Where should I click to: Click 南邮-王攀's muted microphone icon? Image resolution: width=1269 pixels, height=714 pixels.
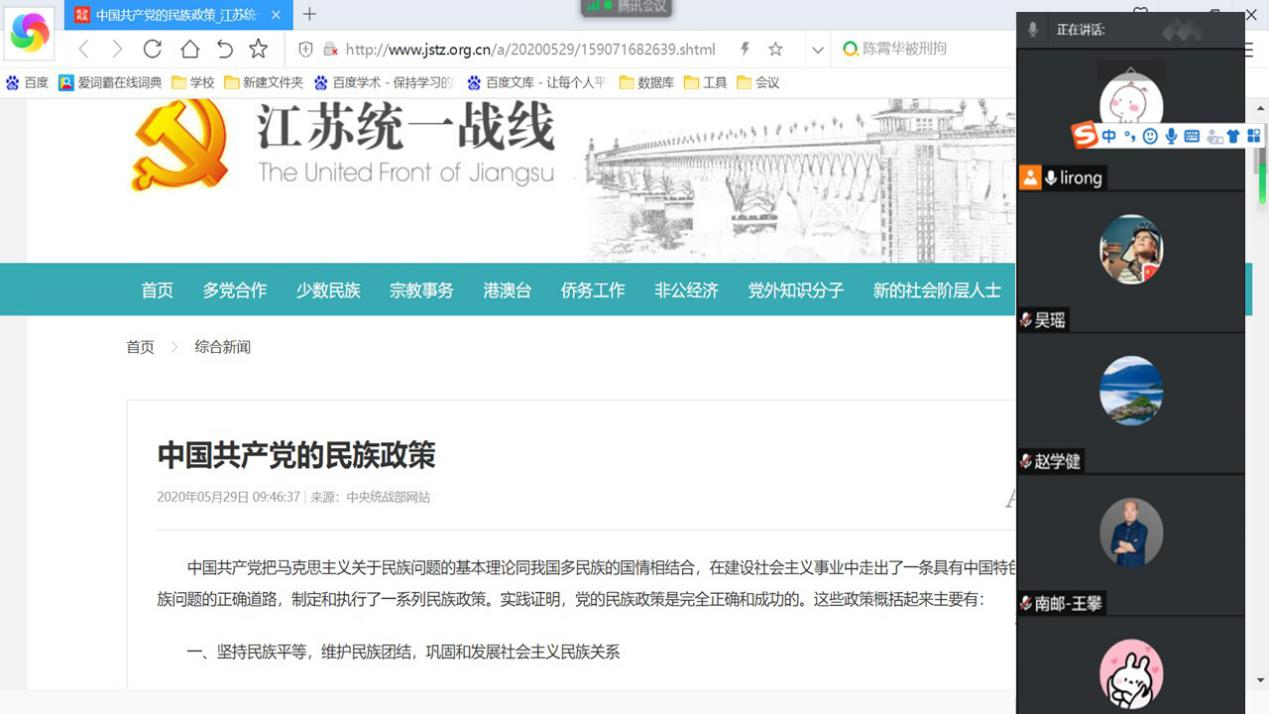click(1026, 603)
